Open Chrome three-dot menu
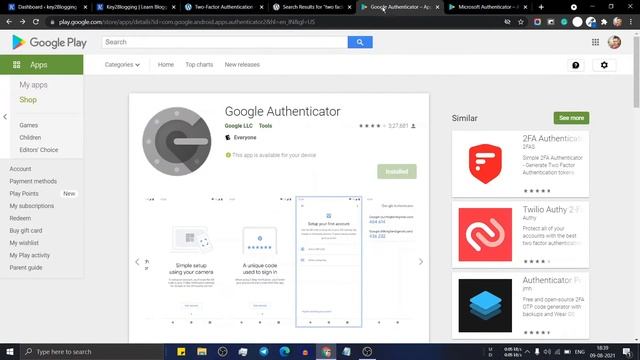640x360 pixels. coord(631,22)
